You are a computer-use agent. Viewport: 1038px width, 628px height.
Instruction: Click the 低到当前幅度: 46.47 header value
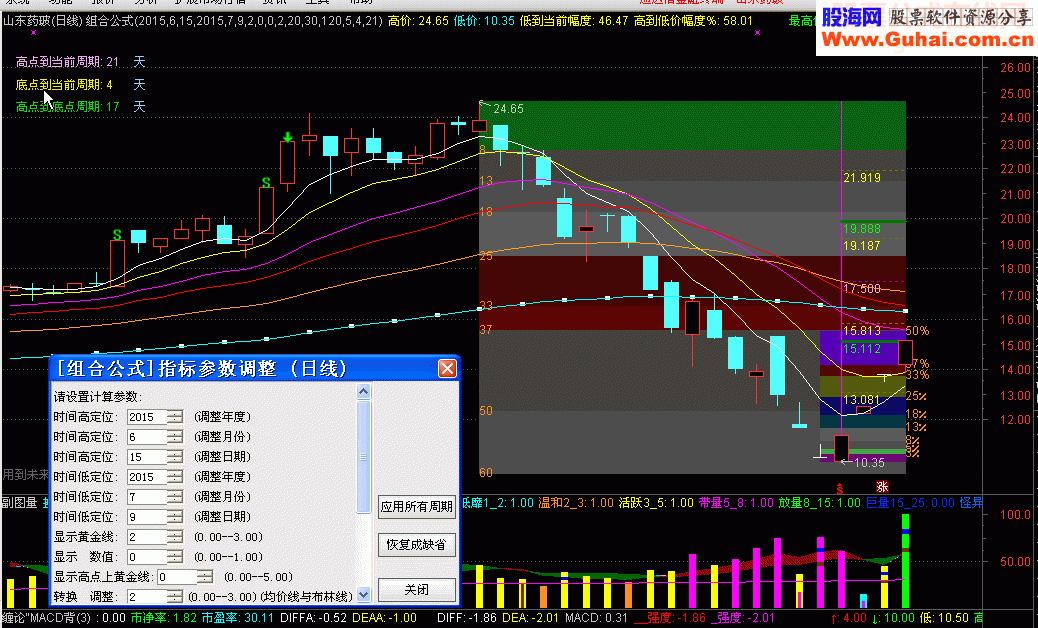point(574,21)
